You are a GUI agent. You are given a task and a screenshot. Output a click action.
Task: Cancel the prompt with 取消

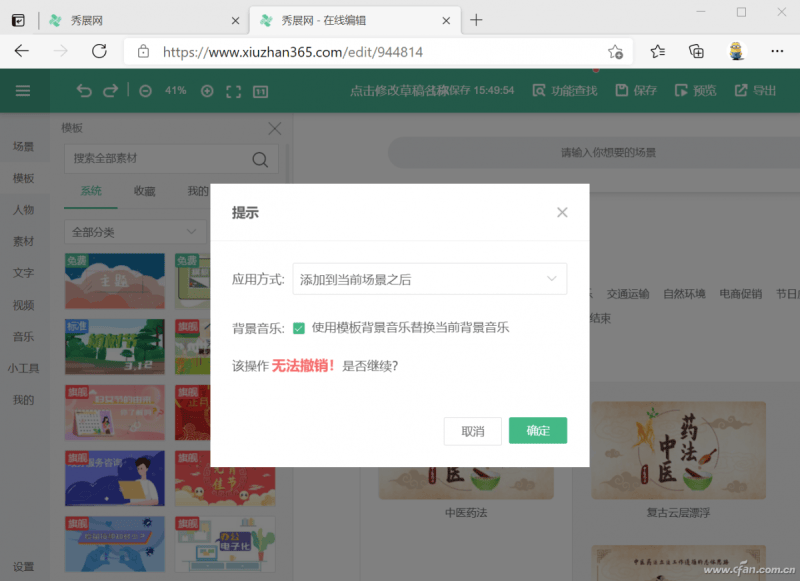[x=472, y=431]
